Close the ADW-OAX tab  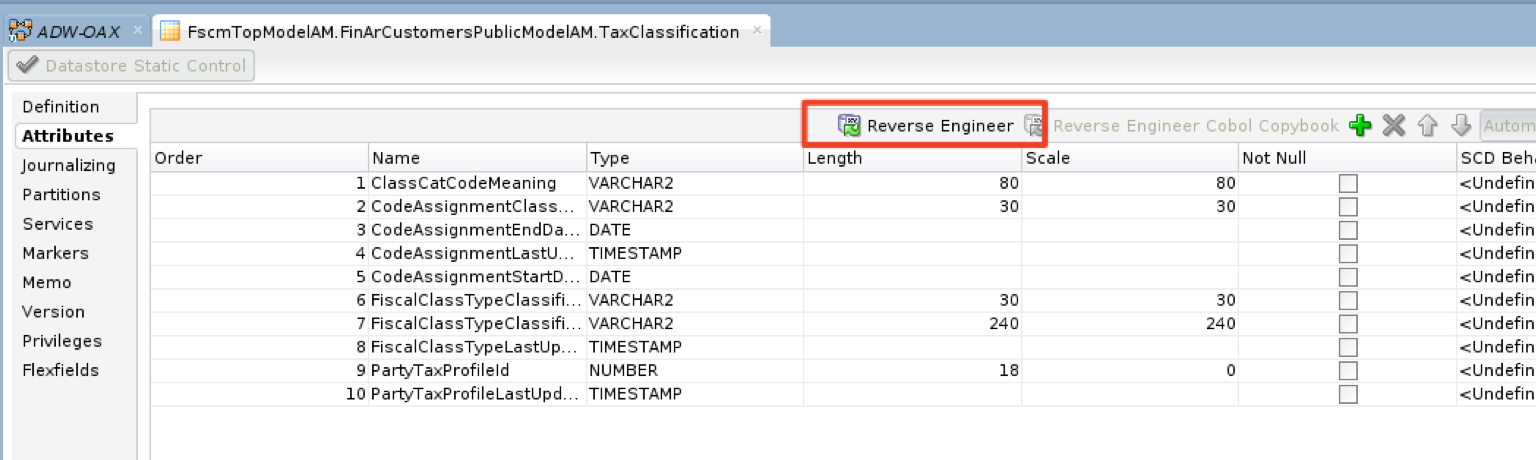coord(137,31)
